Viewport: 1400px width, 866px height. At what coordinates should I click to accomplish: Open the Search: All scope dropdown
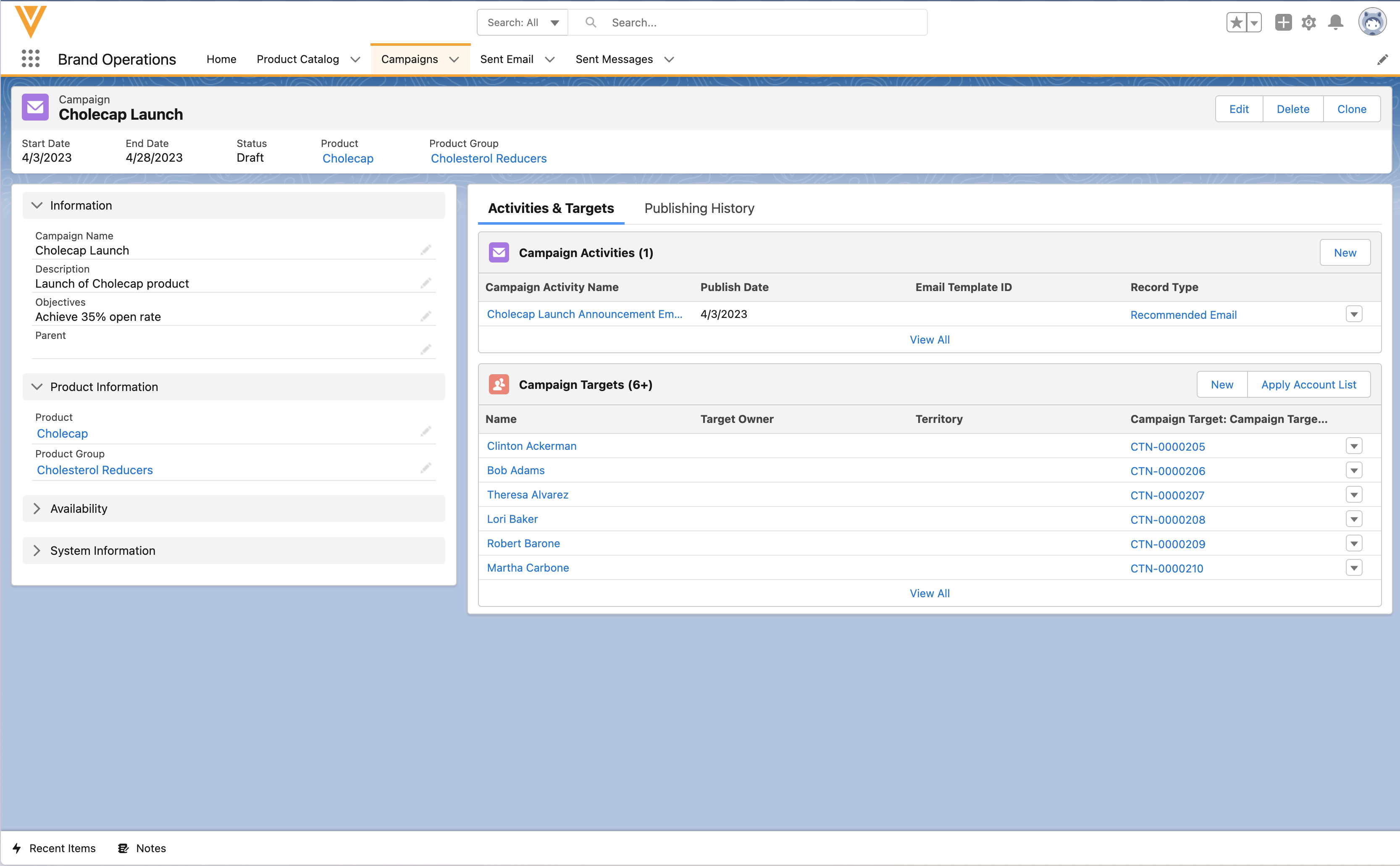click(523, 22)
